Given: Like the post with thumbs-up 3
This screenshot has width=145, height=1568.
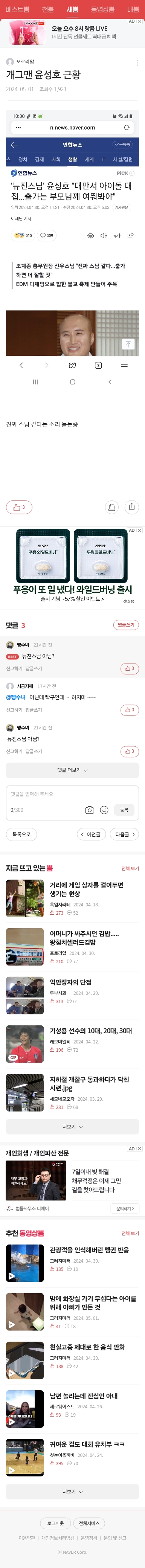Looking at the screenshot, I should tap(19, 507).
